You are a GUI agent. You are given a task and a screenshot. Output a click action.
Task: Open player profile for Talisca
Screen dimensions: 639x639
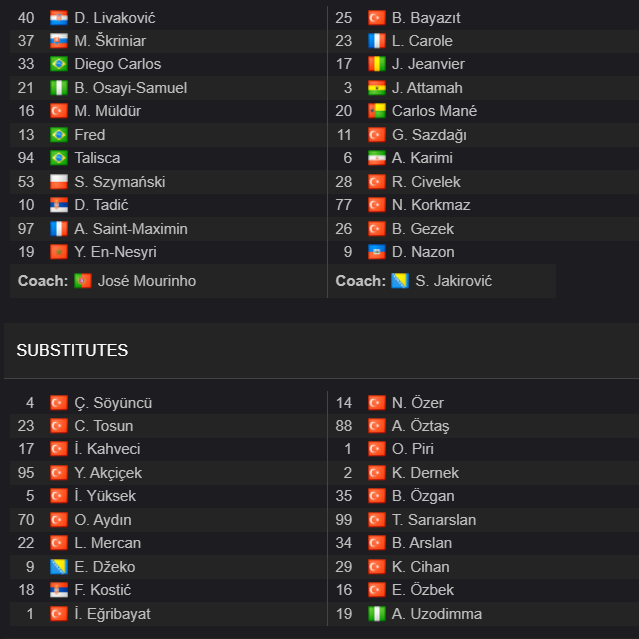(x=97, y=158)
